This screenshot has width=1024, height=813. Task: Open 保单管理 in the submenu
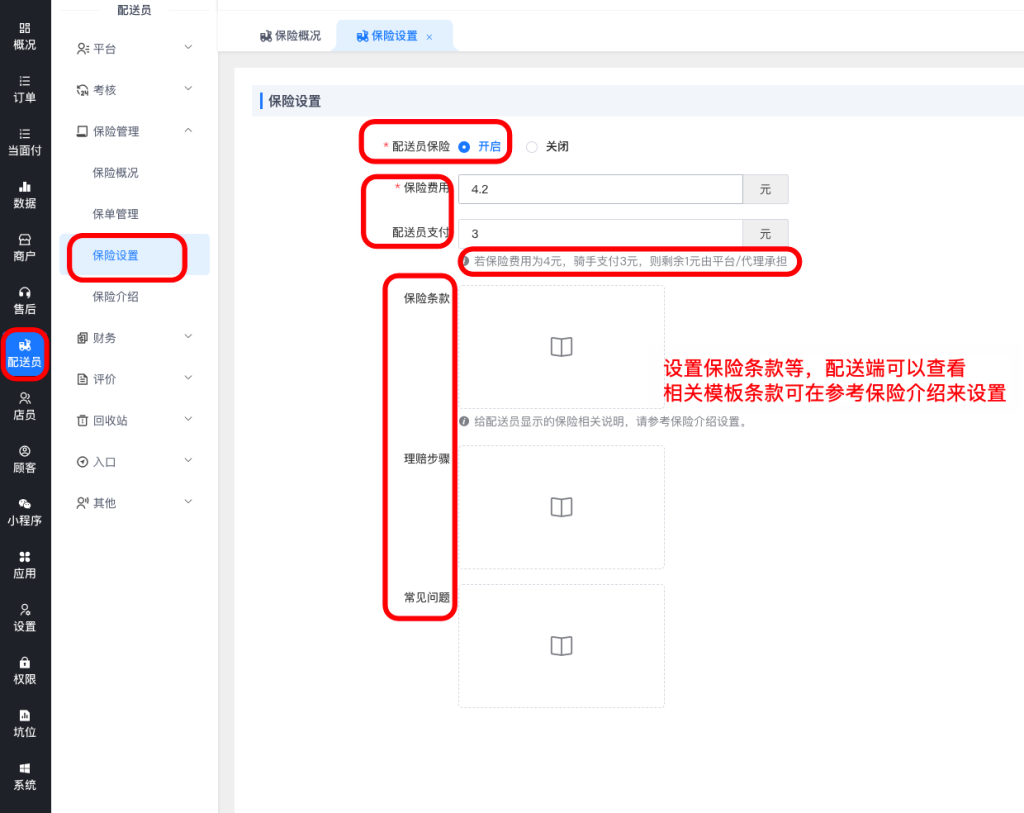pyautogui.click(x=115, y=214)
